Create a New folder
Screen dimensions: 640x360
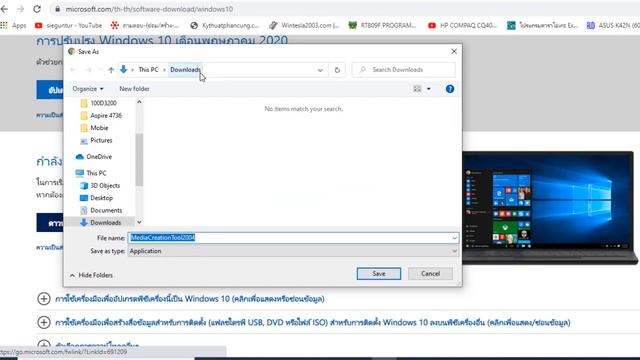tap(134, 89)
